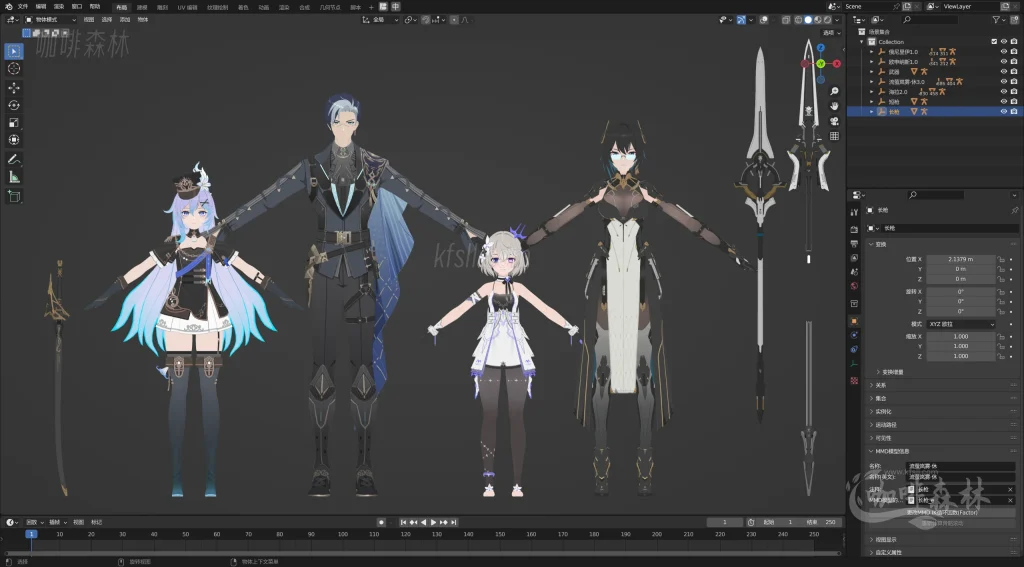Add a new workspace with plus button
This screenshot has width=1024, height=567.
click(x=371, y=7)
